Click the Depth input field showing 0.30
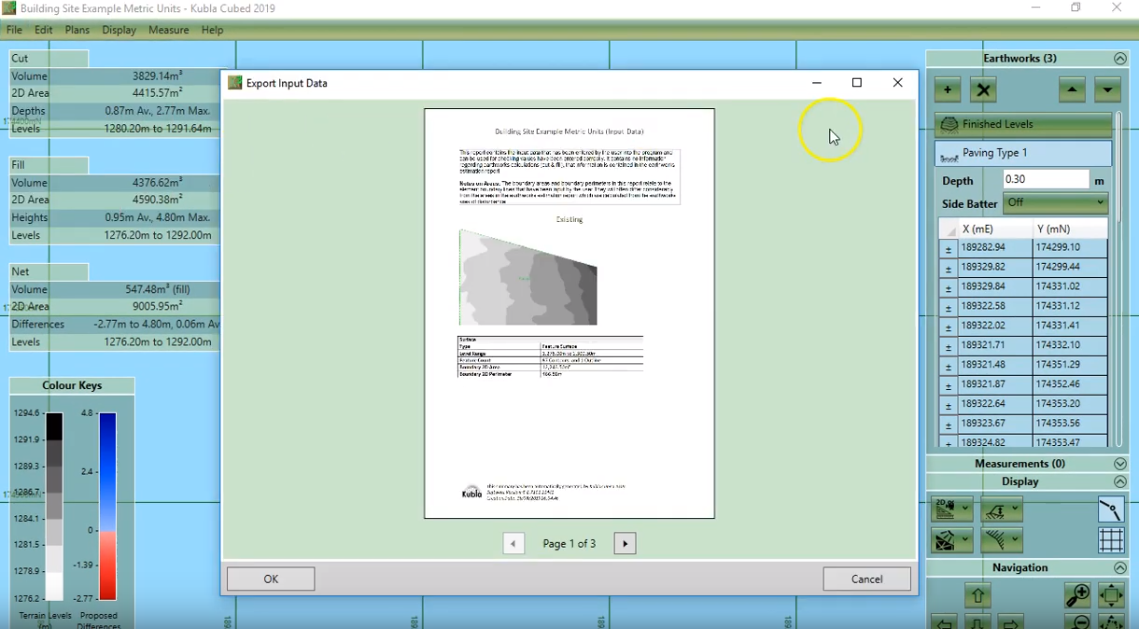The image size is (1140, 629). coord(1045,180)
